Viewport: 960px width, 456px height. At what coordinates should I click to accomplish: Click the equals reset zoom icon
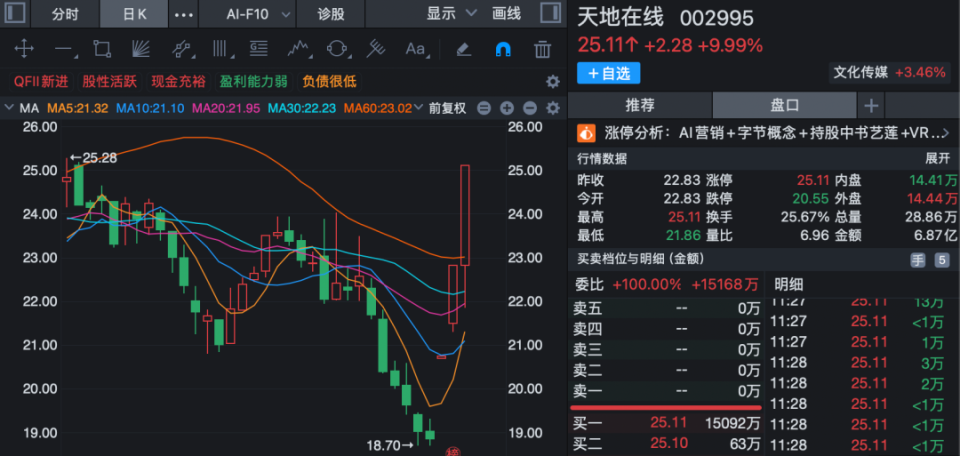[x=484, y=109]
